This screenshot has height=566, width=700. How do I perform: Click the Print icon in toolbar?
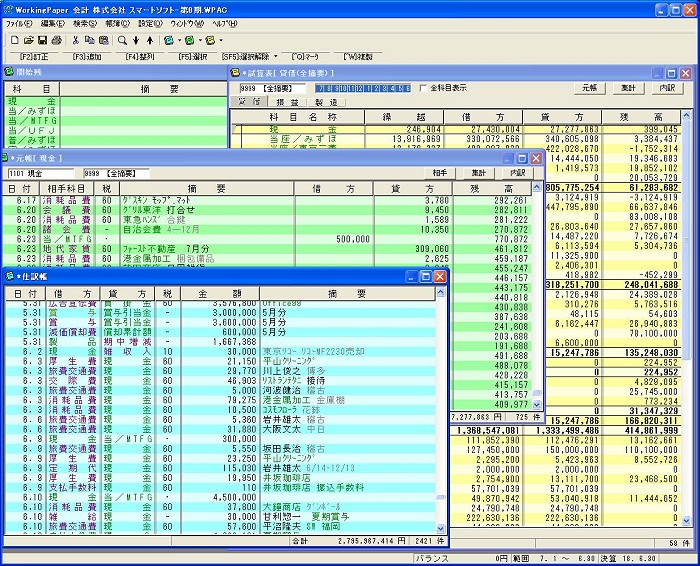pyautogui.click(x=57, y=40)
